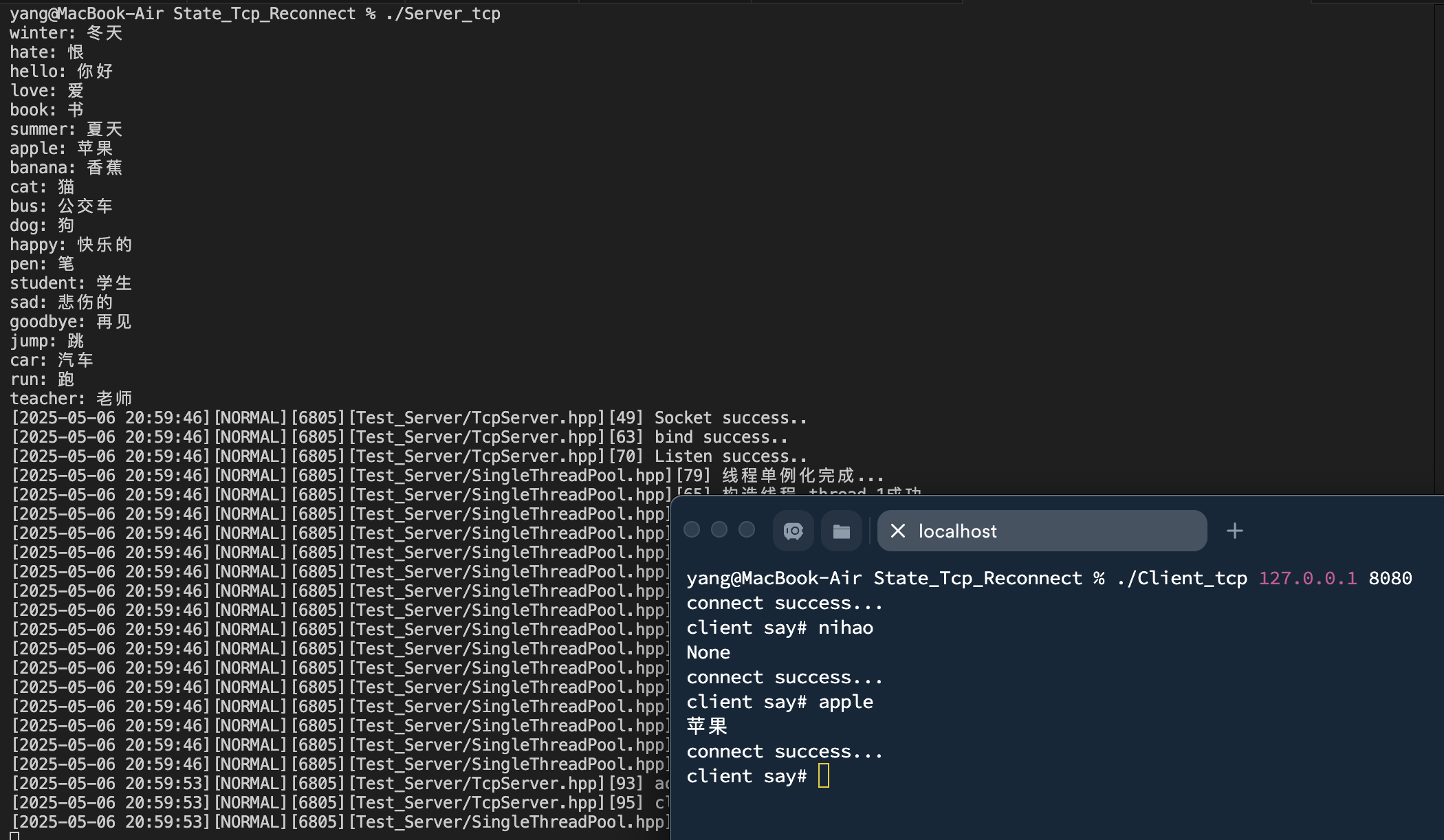1444x840 pixels.
Task: Click the 'bind success..' log message
Action: pyautogui.click(x=720, y=437)
